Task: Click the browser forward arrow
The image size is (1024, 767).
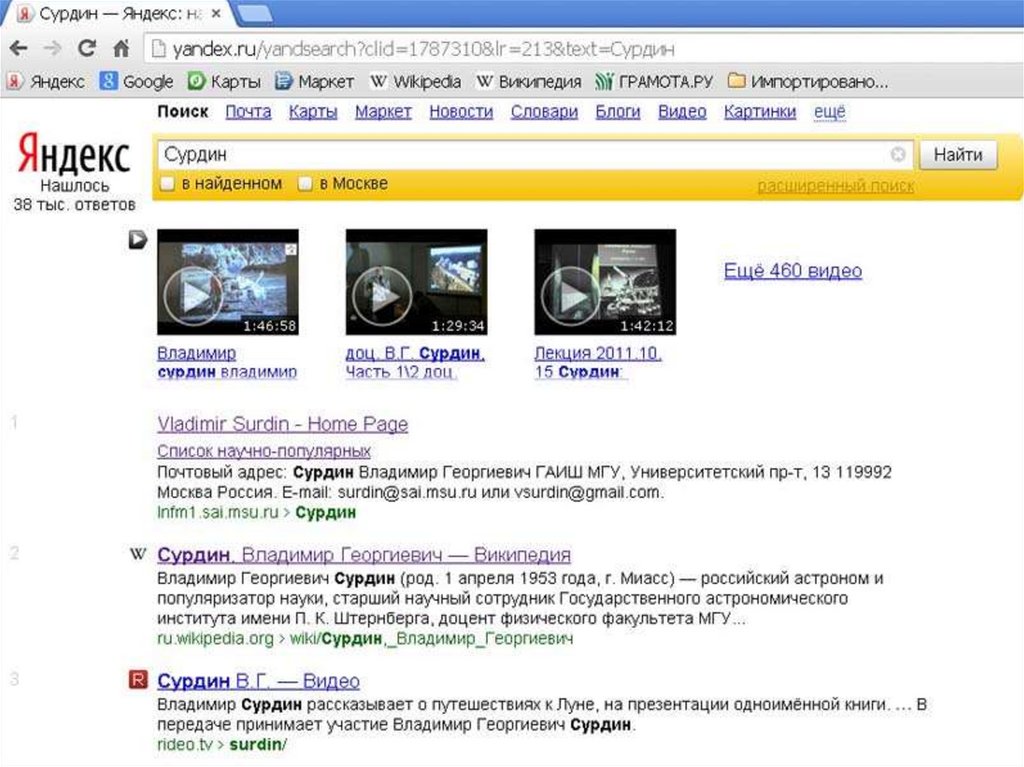Action: tap(52, 48)
